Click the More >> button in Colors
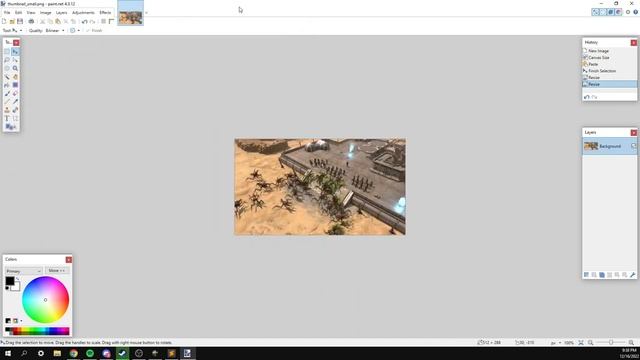 57,271
